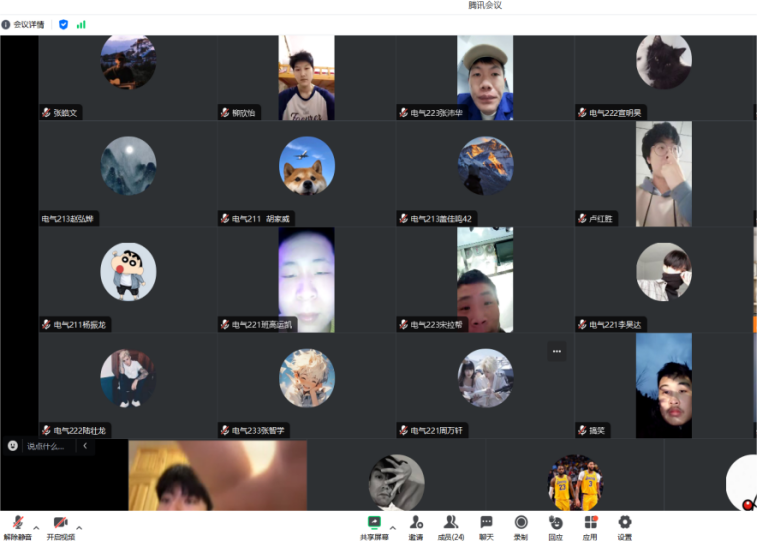757x541 pixels.
Task: Toggle 解除静音 microphone unmute
Action: tap(18, 526)
